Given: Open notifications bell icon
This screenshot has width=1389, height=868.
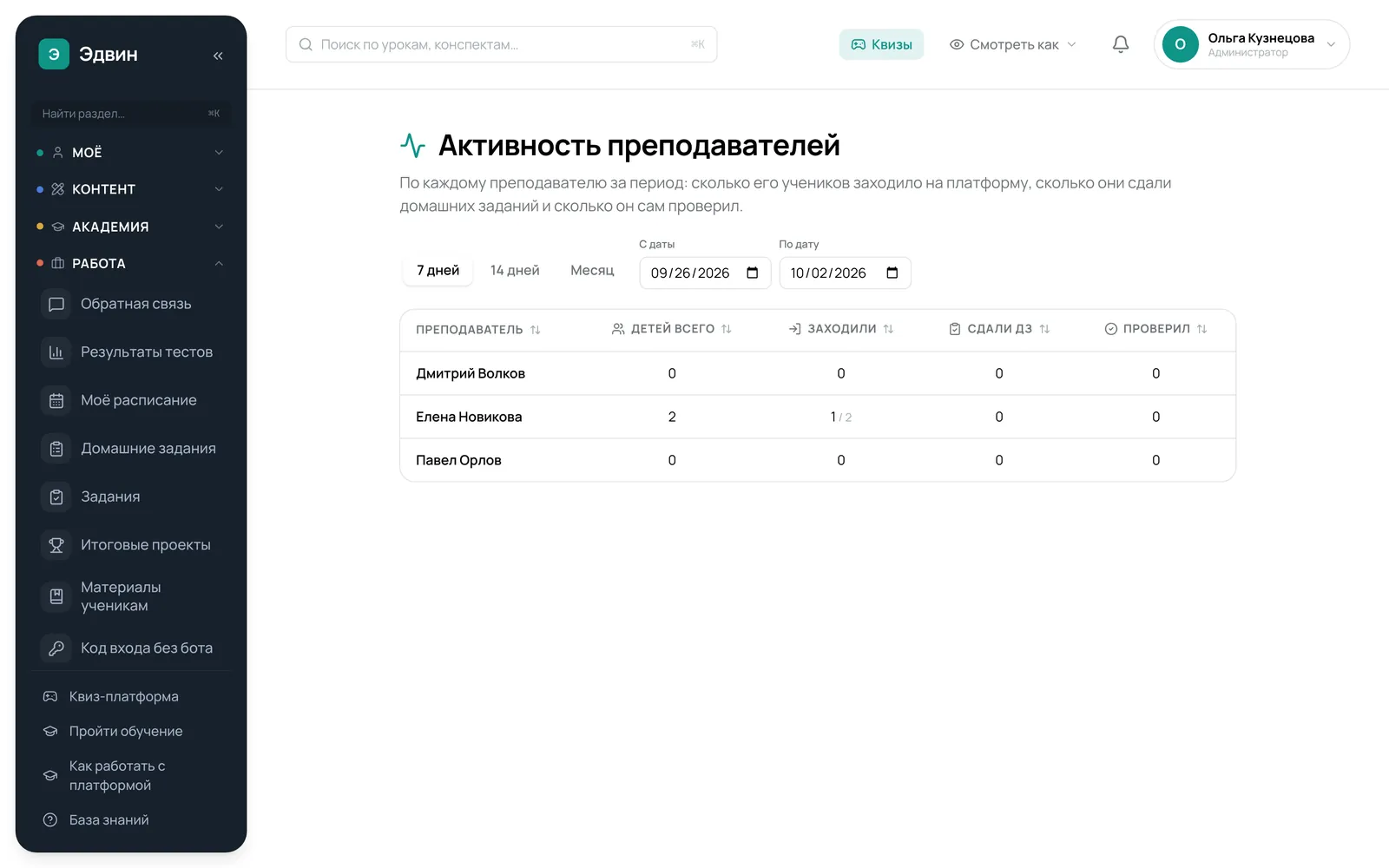Looking at the screenshot, I should coord(1121,44).
